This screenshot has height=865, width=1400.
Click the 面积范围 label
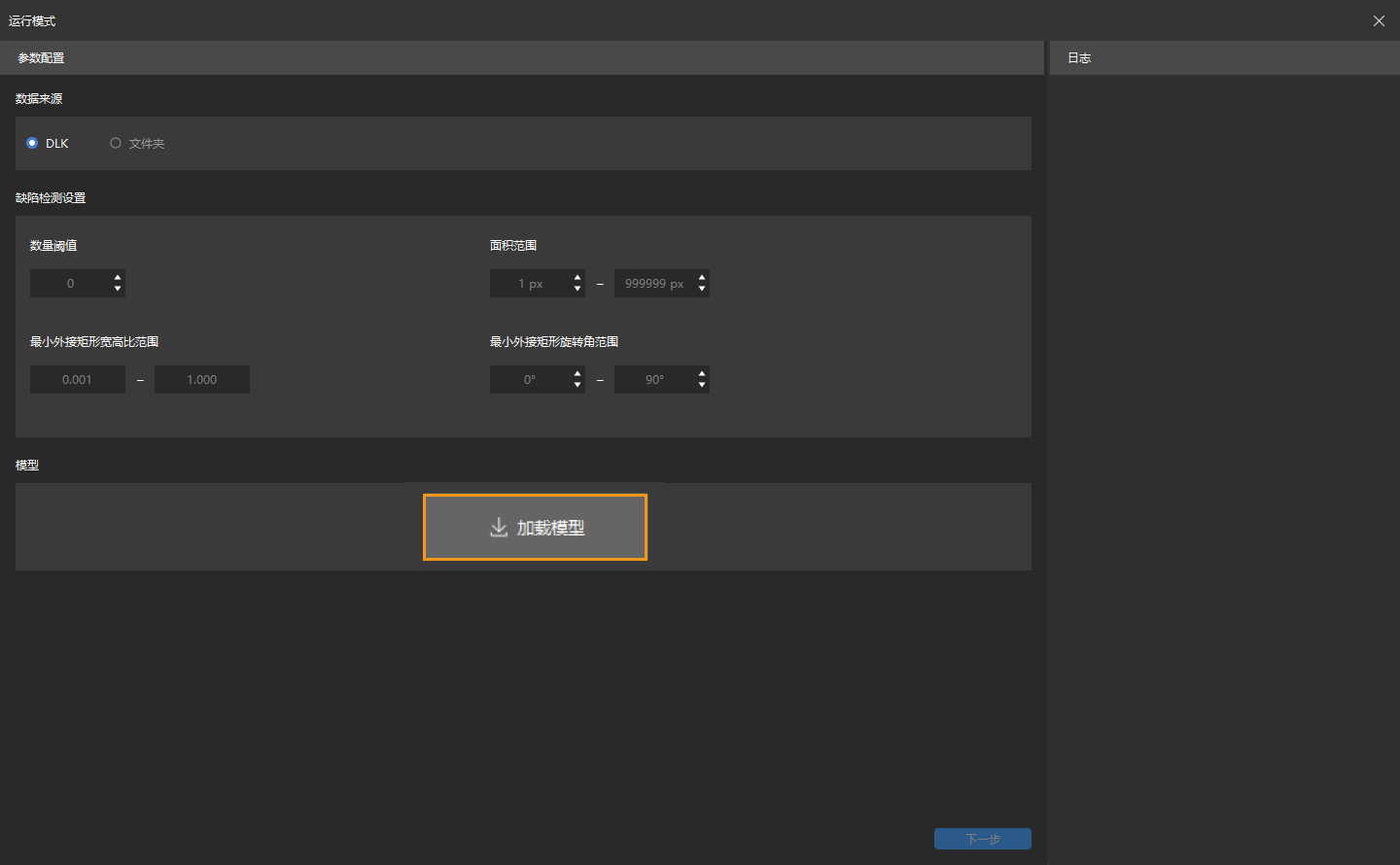(x=513, y=246)
